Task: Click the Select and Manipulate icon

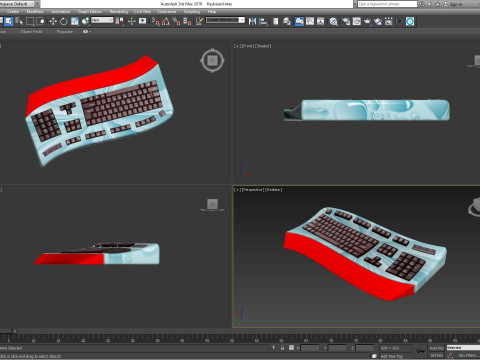Action: click(131, 21)
